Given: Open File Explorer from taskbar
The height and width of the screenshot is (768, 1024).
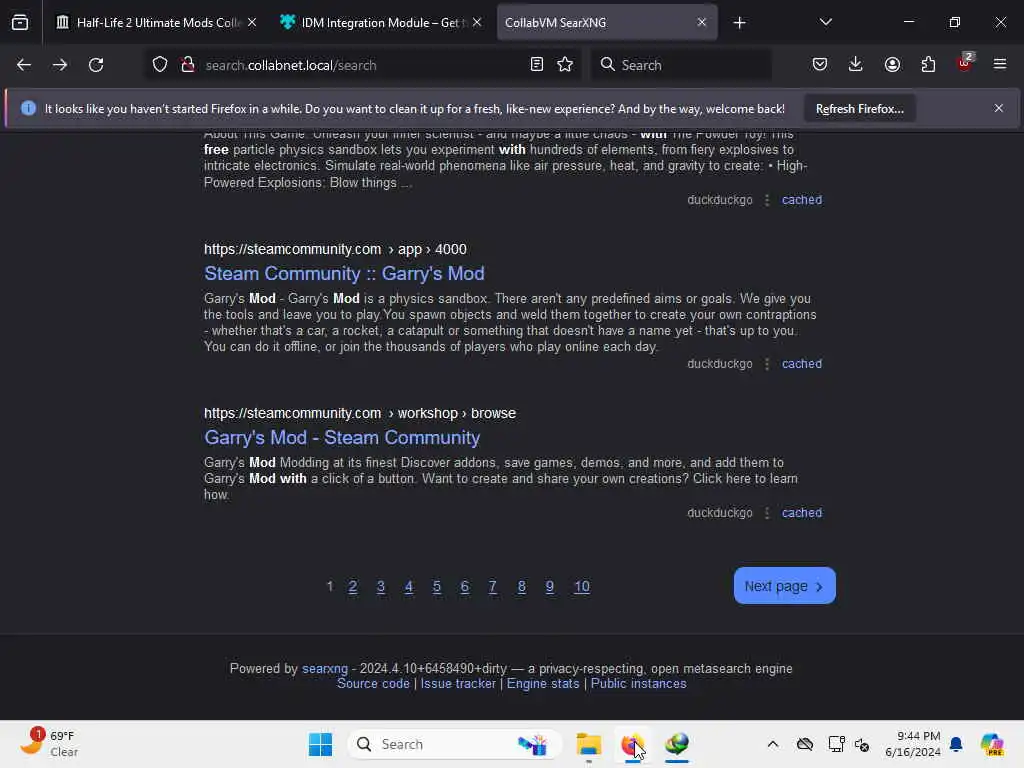Looking at the screenshot, I should coord(588,744).
